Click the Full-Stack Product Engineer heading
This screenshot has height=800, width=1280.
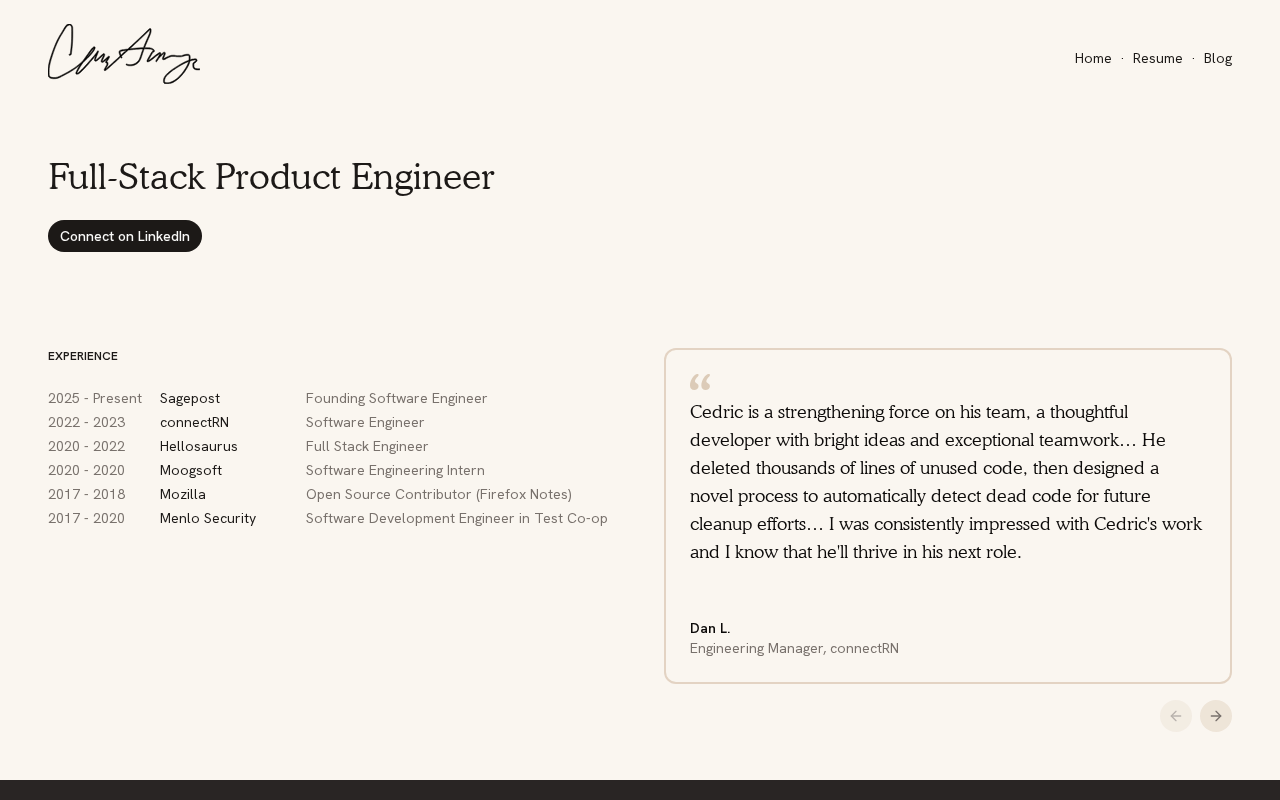[271, 177]
